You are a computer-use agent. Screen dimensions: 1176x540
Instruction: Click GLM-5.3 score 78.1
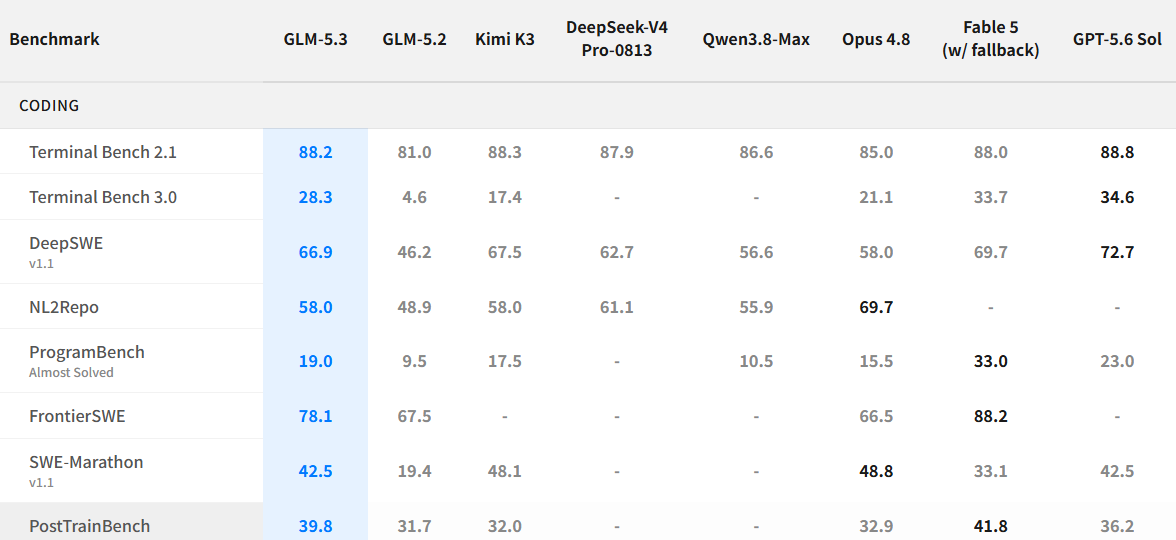pyautogui.click(x=315, y=416)
